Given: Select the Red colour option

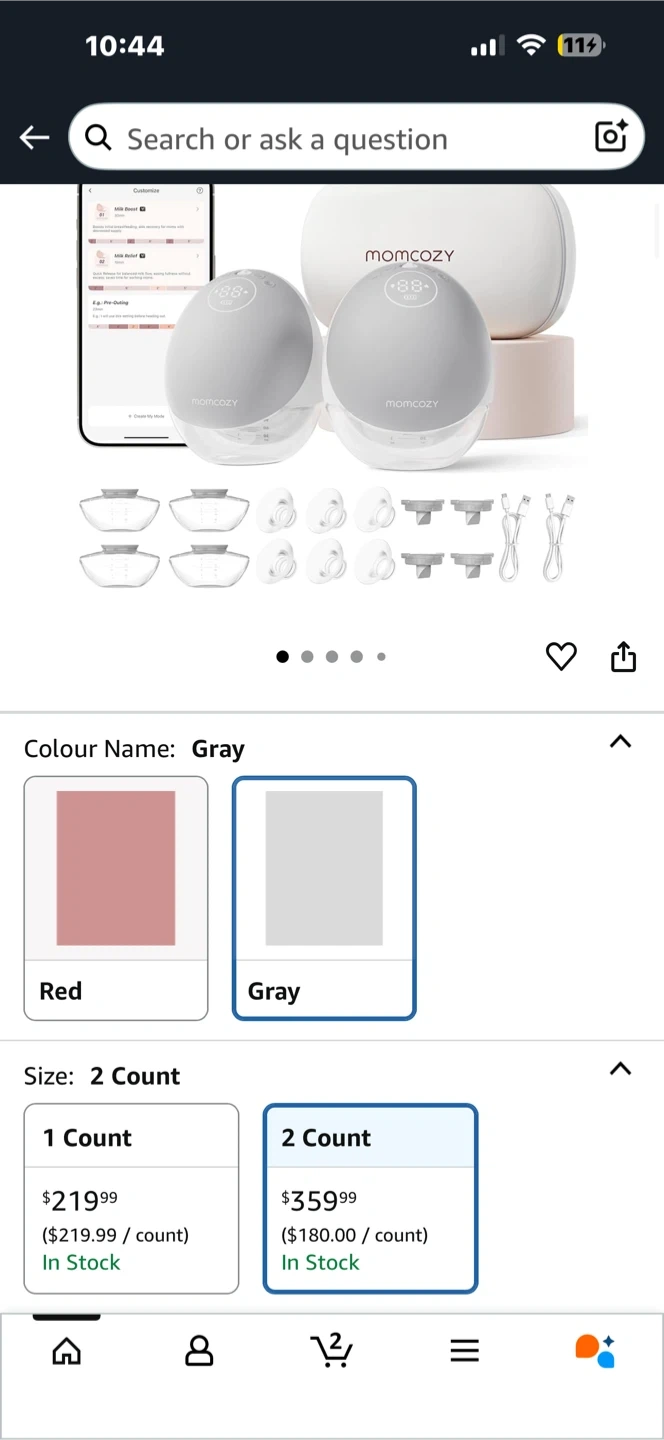Looking at the screenshot, I should click(x=116, y=897).
